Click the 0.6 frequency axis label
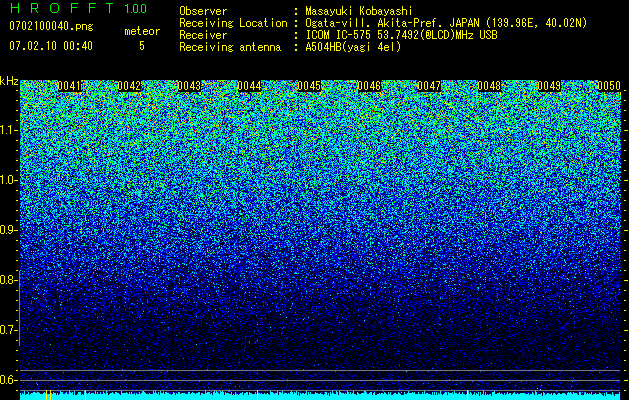 click(7, 380)
